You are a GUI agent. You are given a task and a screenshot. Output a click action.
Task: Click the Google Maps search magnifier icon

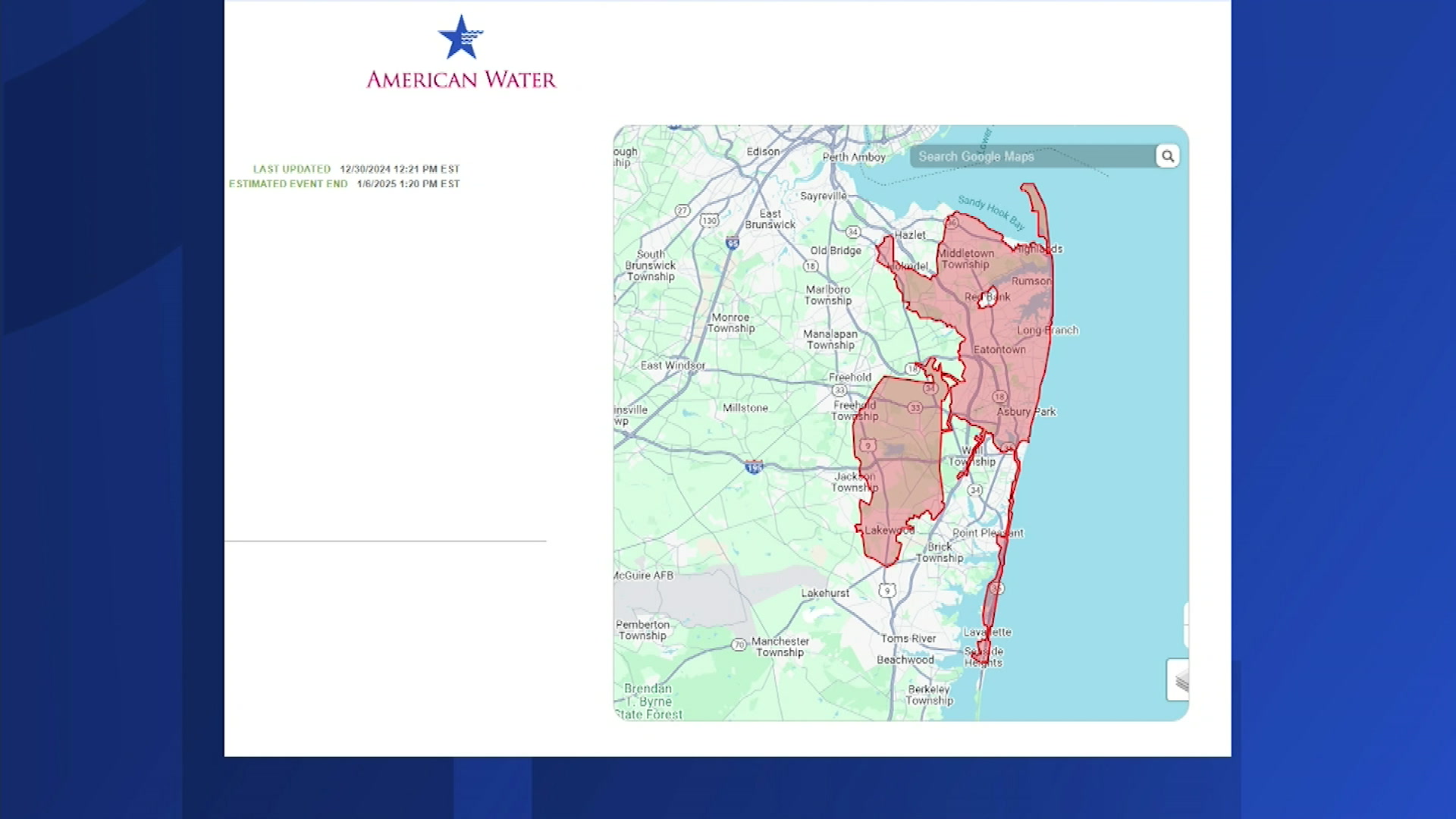1168,156
